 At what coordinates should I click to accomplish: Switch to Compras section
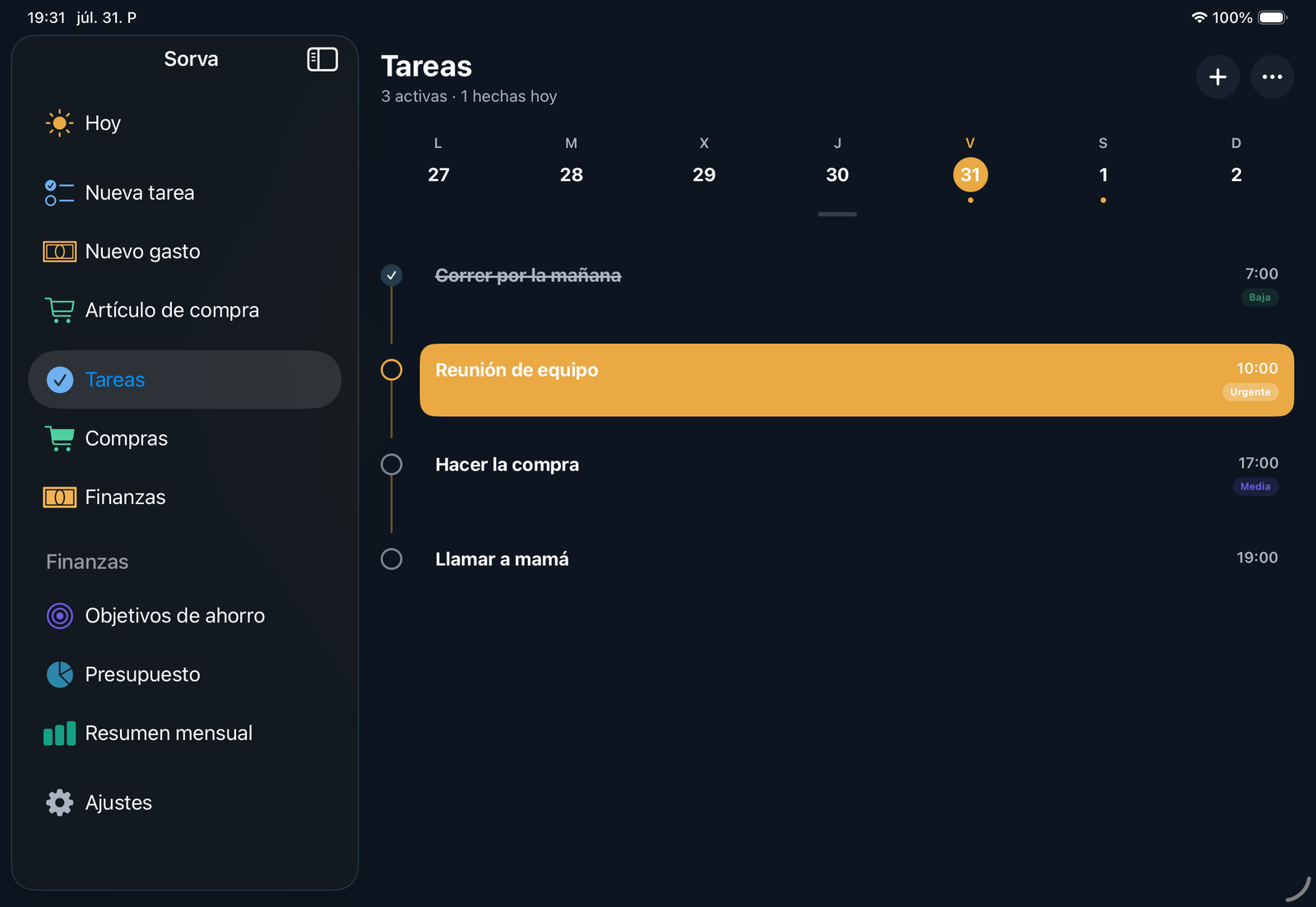point(185,438)
